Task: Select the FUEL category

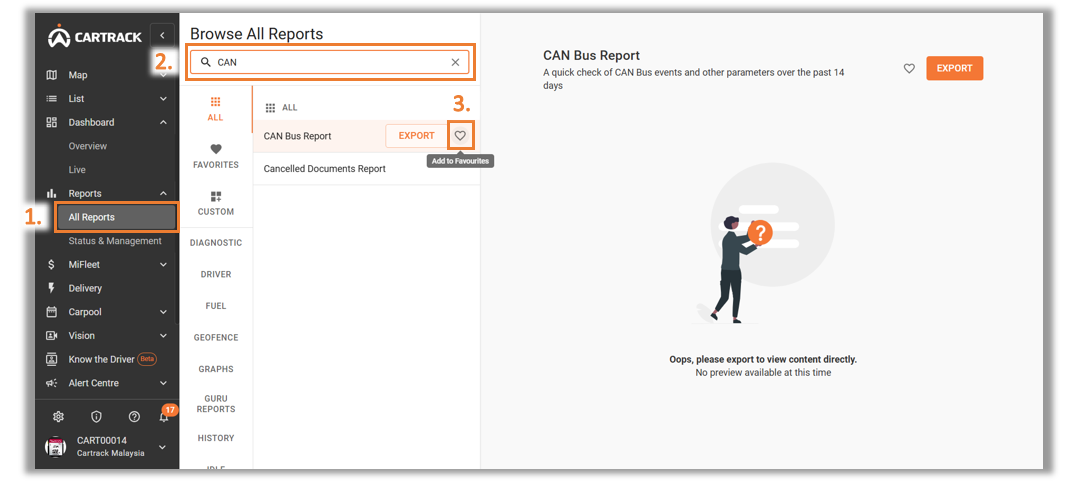Action: (x=216, y=306)
